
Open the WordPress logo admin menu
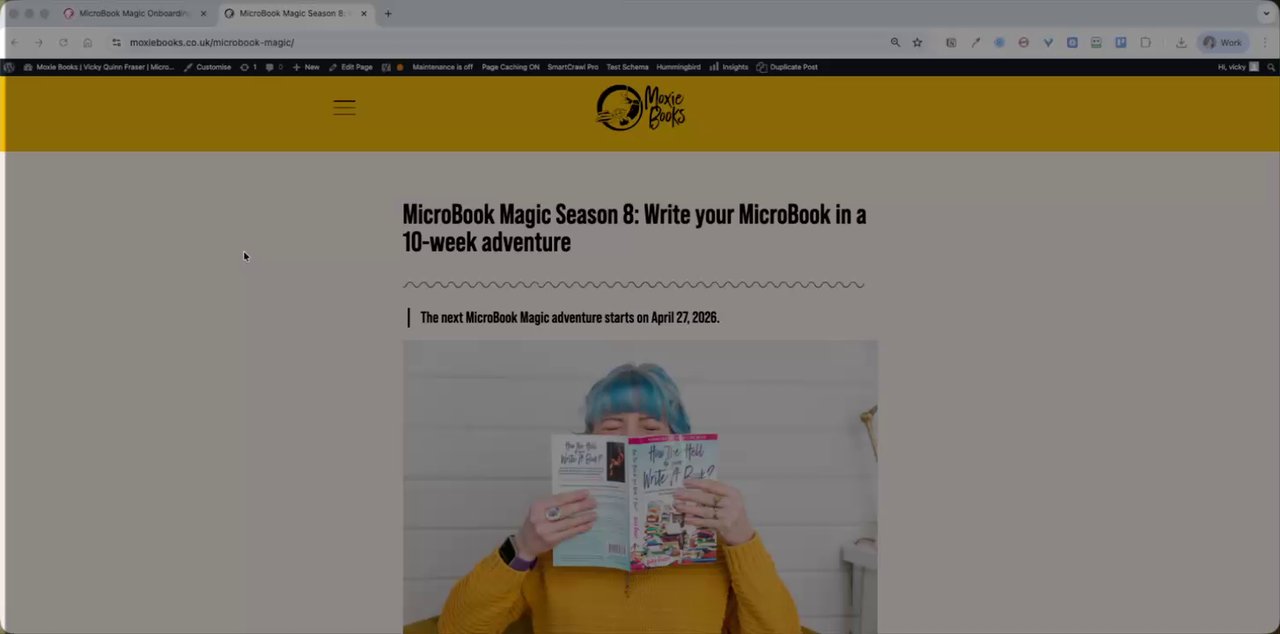point(9,67)
